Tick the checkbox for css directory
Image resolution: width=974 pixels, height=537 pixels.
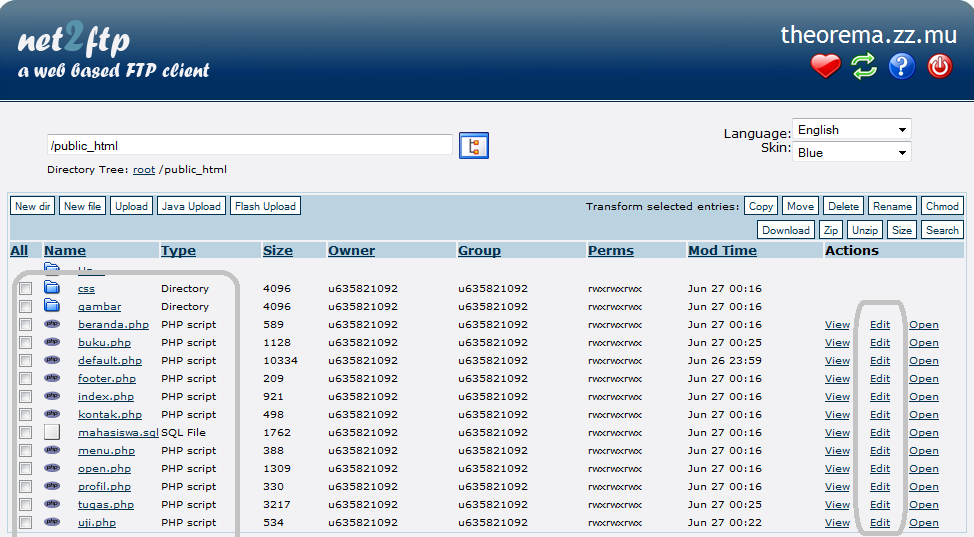25,288
